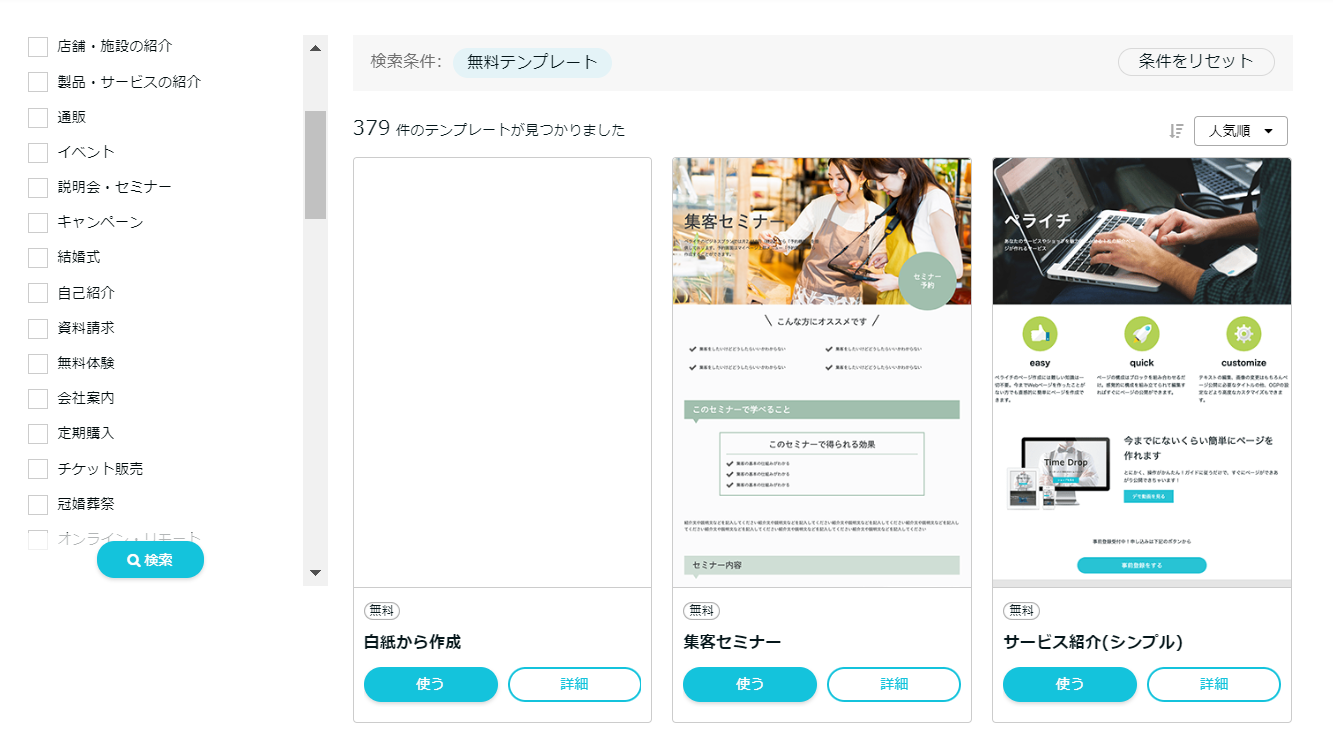Open 詳細 for サービス紹介(シンプル)
The width and height of the screenshot is (1333, 731).
[x=1214, y=684]
